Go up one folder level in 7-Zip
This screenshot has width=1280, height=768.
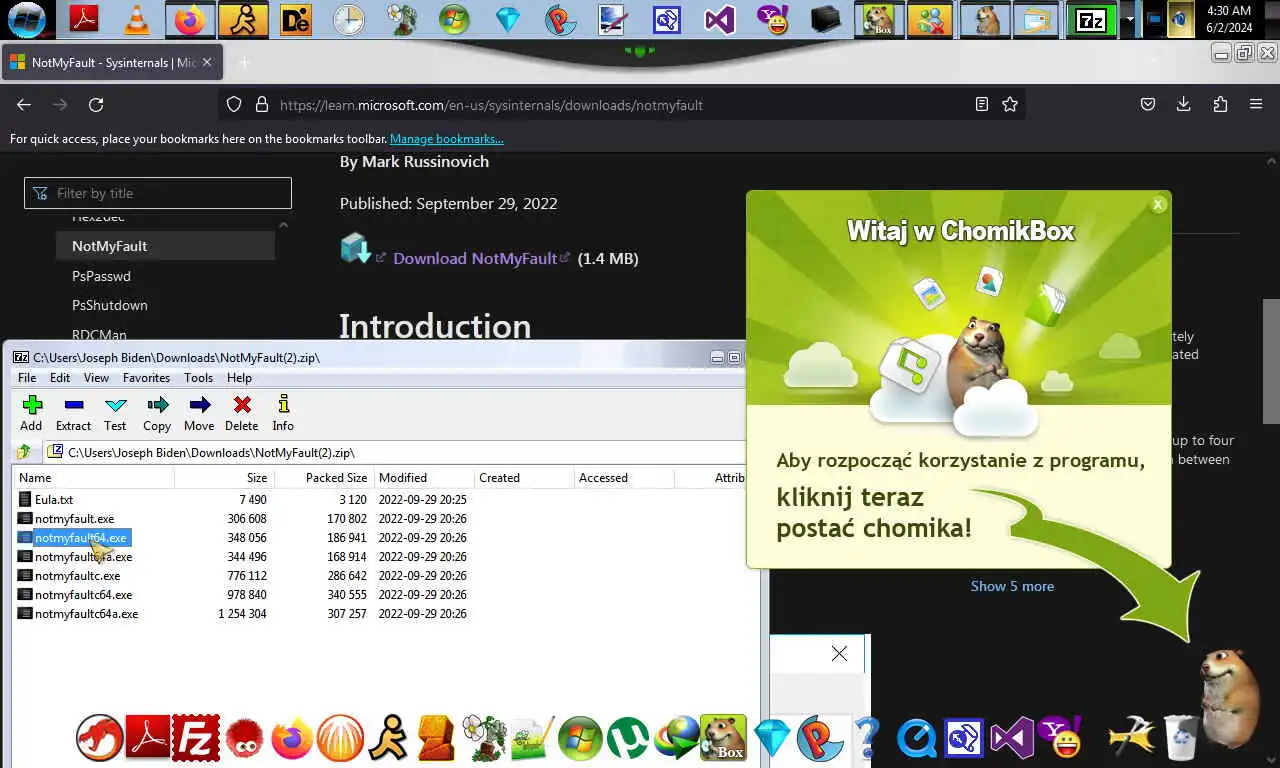[x=23, y=452]
